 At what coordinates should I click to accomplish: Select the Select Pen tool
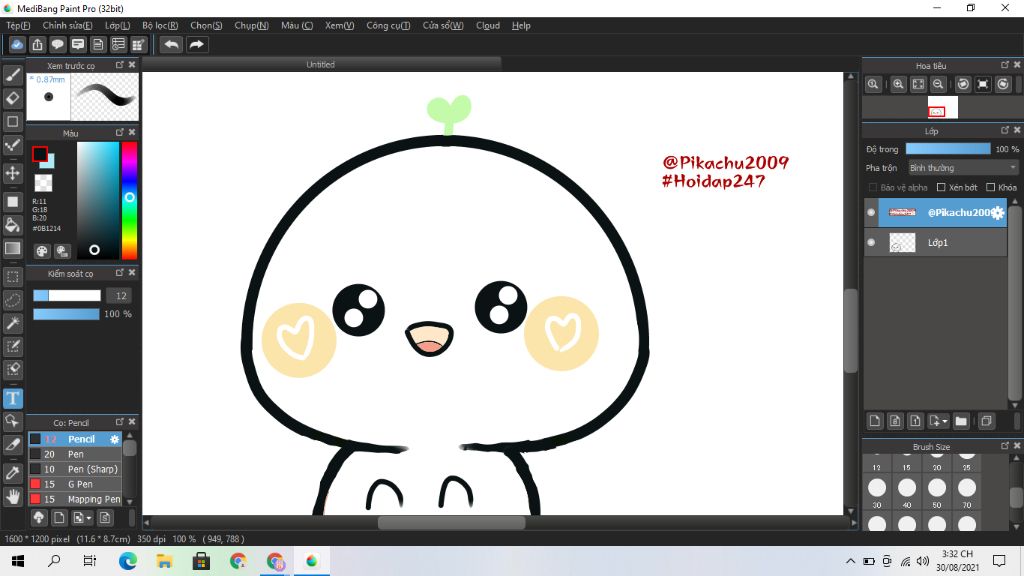[12, 346]
